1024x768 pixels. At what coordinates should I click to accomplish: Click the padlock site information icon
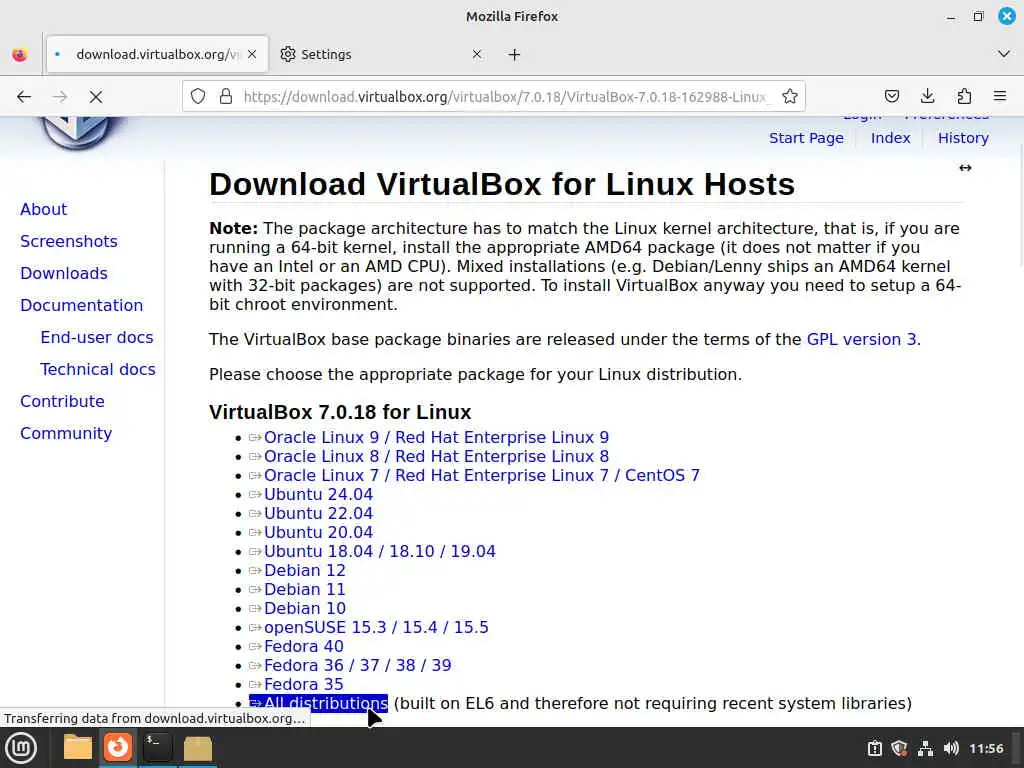pos(226,97)
